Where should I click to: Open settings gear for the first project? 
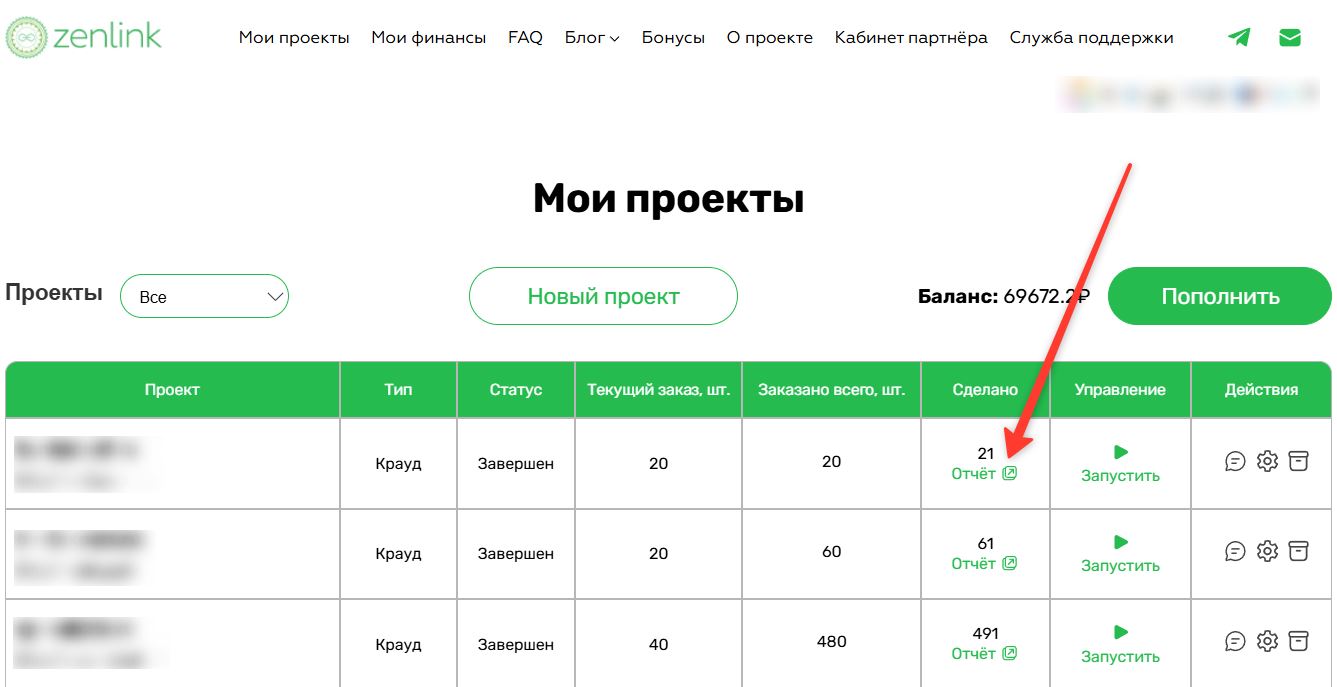coord(1267,461)
